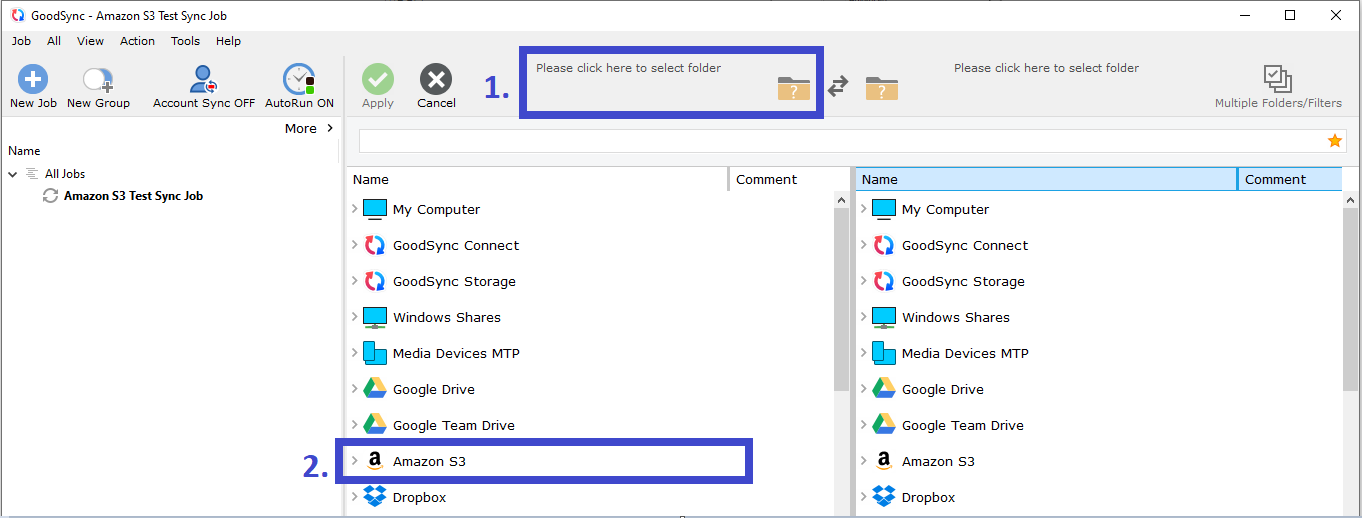
Task: Expand the More toolbar chevron
Action: pos(330,128)
